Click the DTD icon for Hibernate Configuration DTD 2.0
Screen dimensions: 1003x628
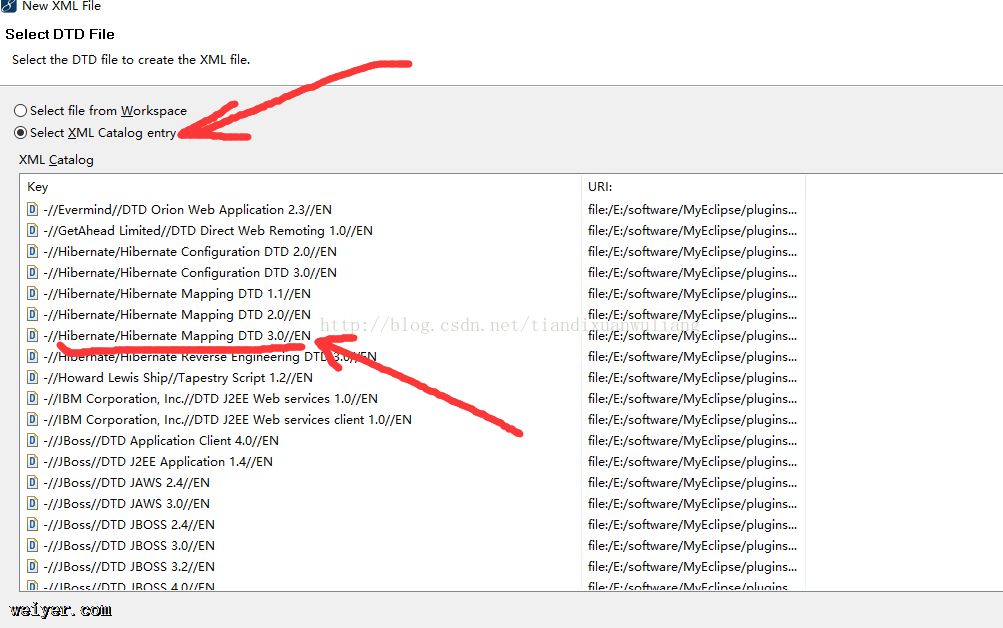[33, 251]
